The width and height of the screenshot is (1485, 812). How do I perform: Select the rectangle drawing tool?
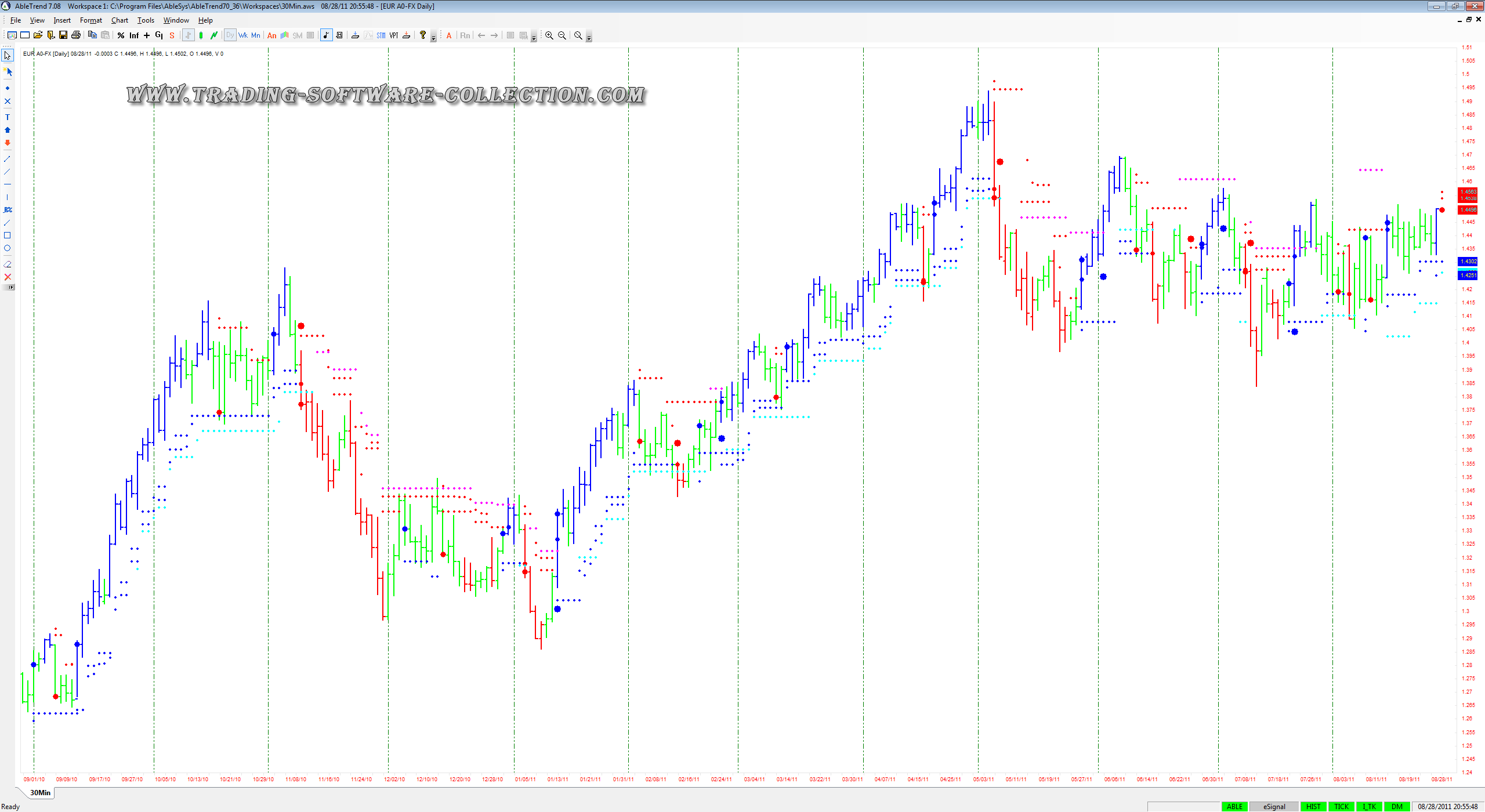[x=8, y=235]
